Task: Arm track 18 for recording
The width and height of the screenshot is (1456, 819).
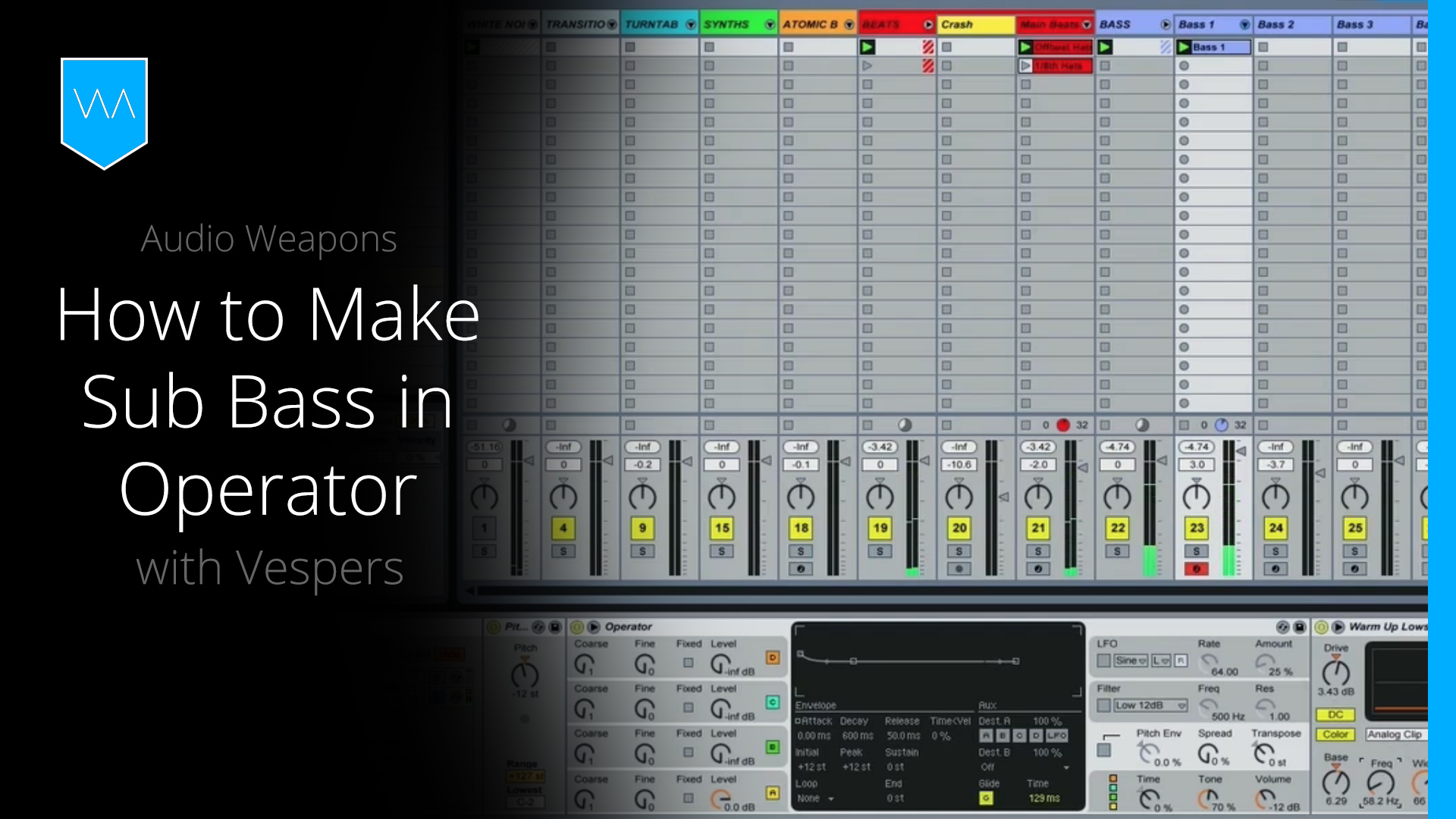Action: (x=801, y=569)
